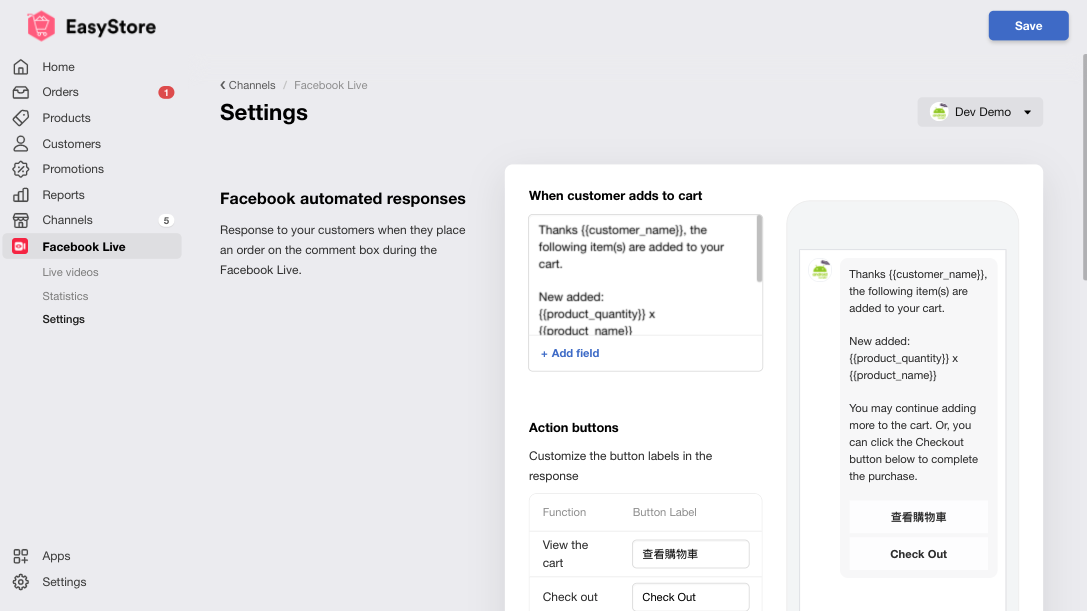Click the avatar in the message preview
1087x611 pixels.
click(x=820, y=270)
